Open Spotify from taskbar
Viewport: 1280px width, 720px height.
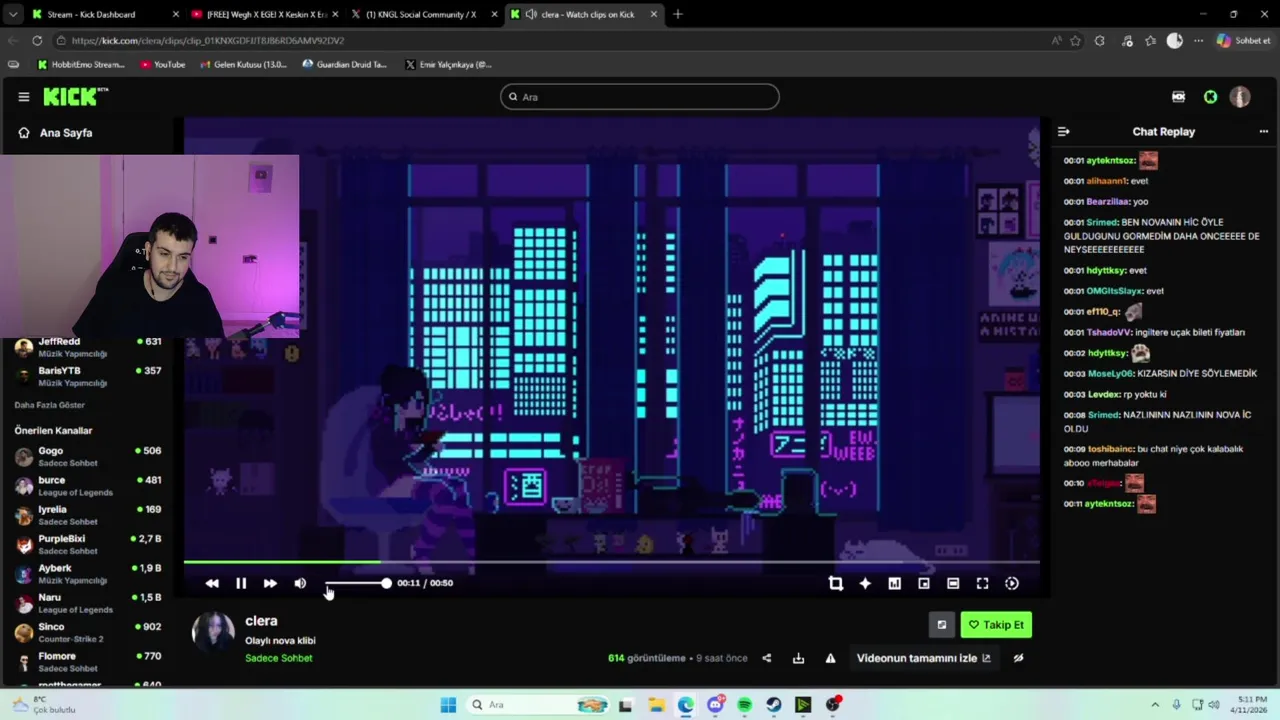coord(744,705)
